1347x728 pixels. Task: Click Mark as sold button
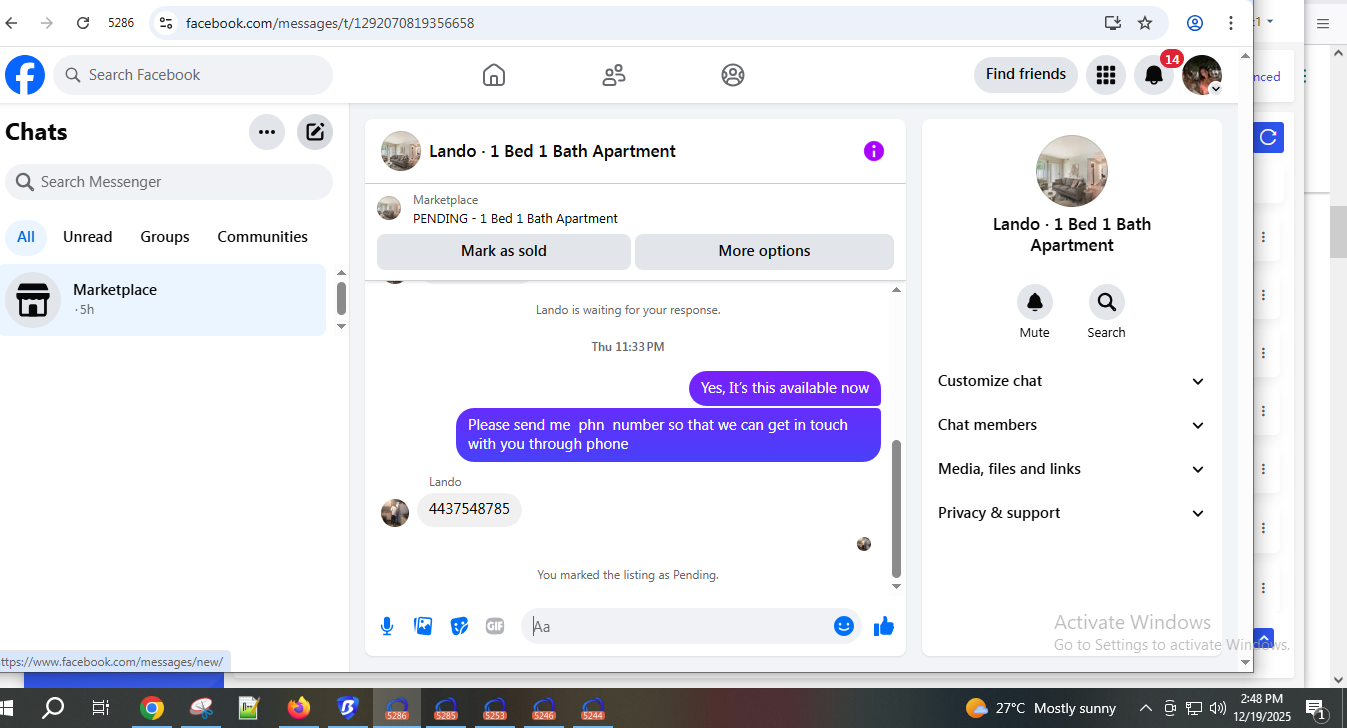click(x=504, y=251)
